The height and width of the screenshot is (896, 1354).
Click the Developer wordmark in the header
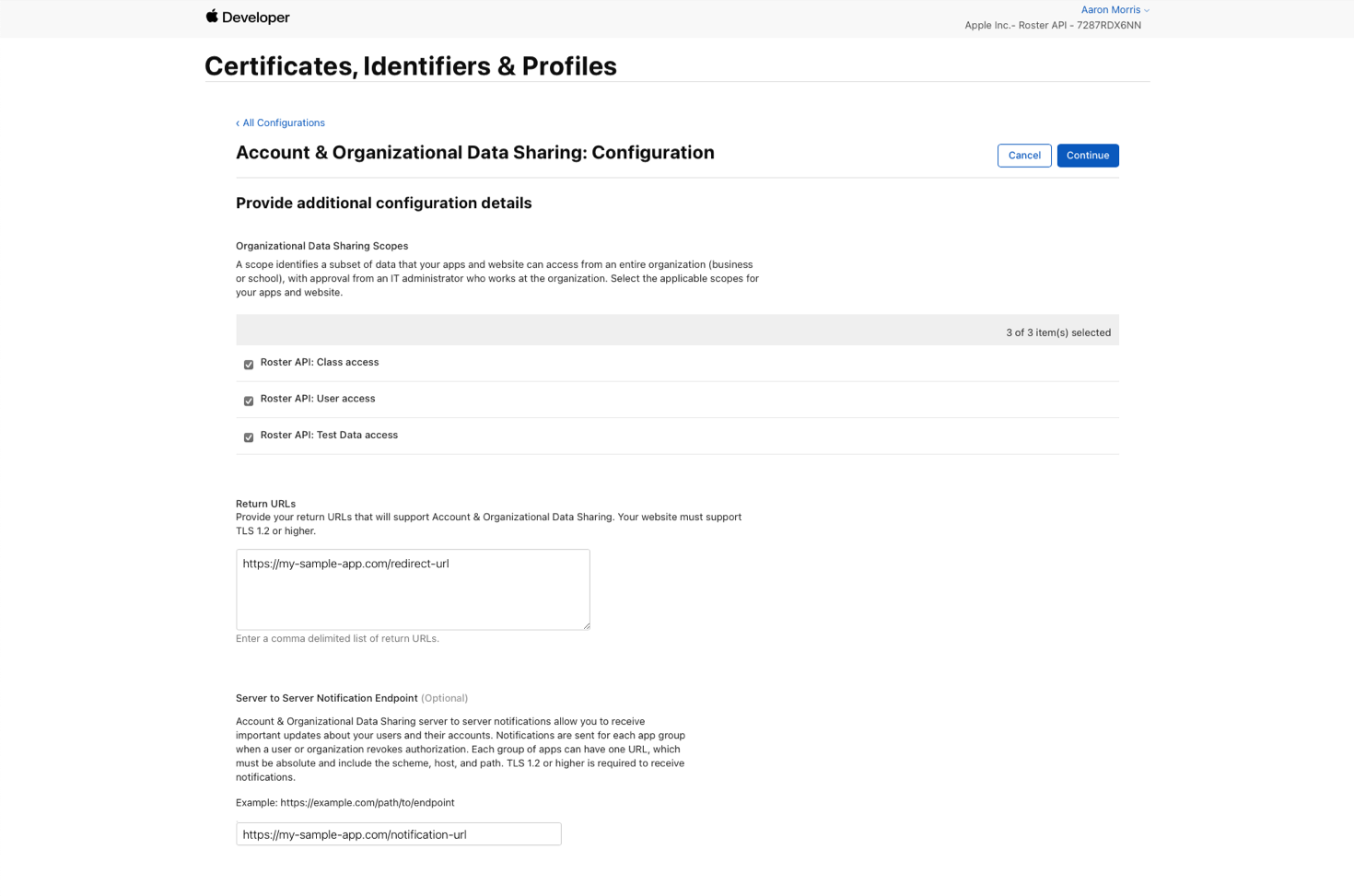(x=255, y=17)
